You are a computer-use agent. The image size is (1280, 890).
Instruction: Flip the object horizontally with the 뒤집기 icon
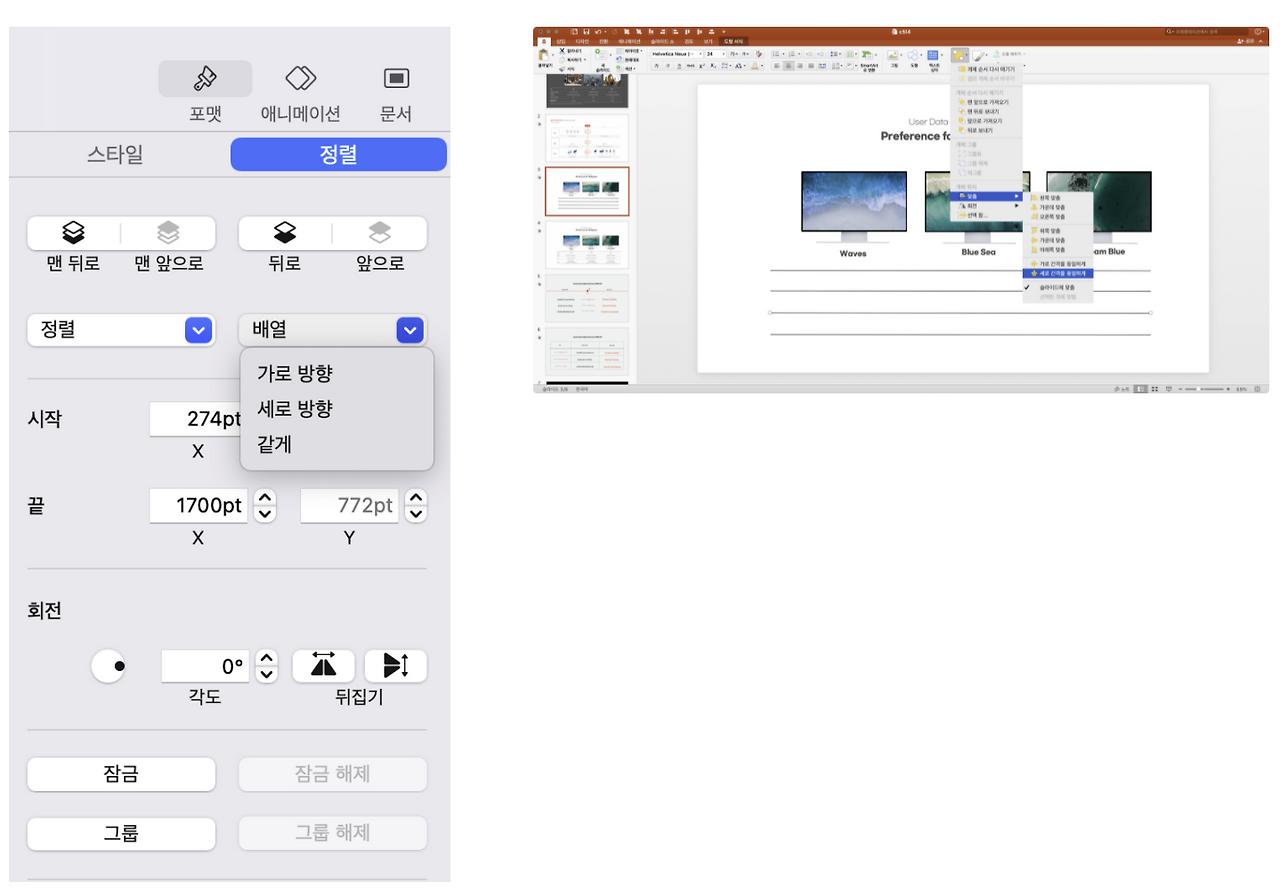(323, 666)
